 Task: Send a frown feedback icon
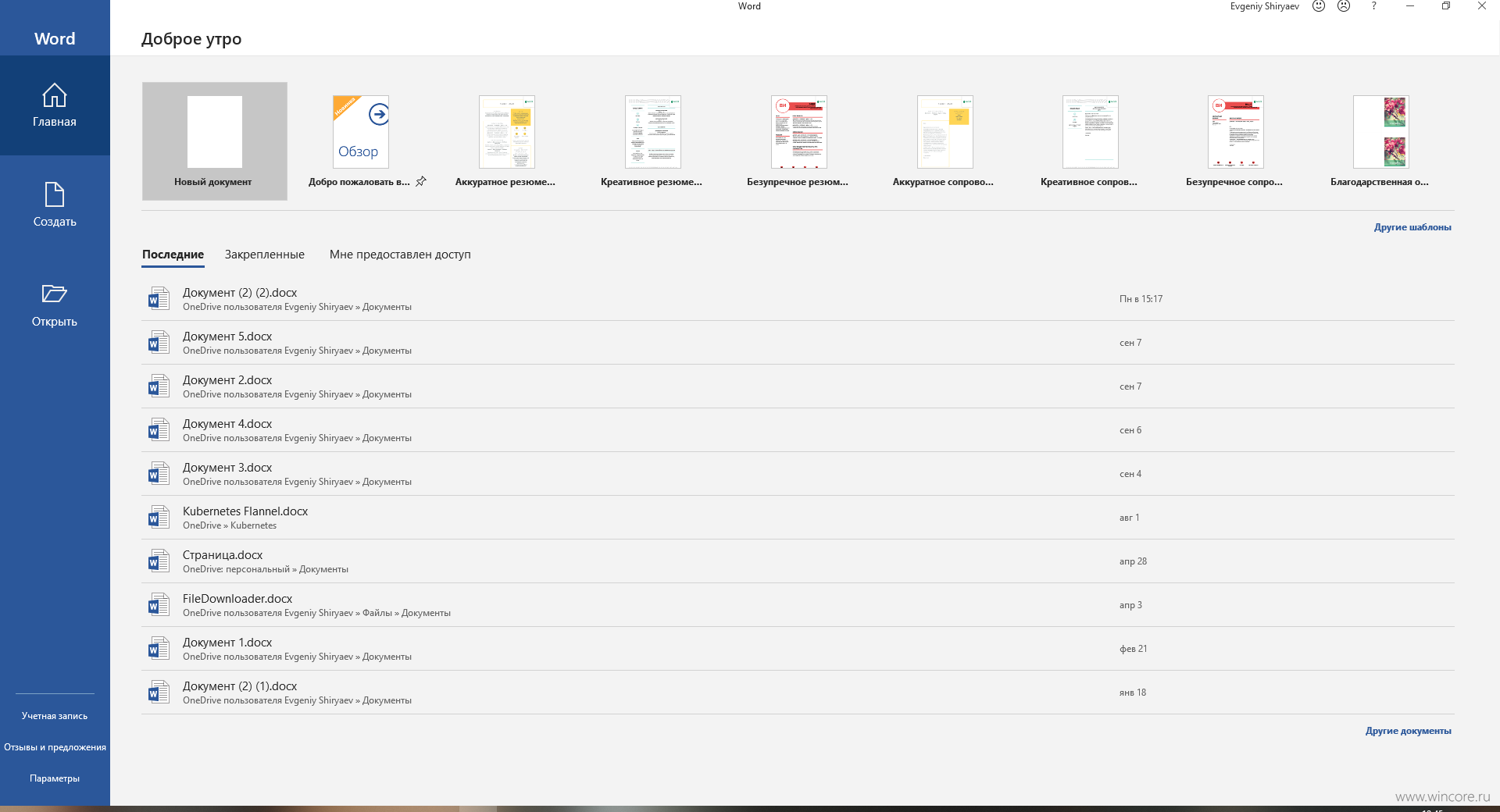[x=1344, y=6]
